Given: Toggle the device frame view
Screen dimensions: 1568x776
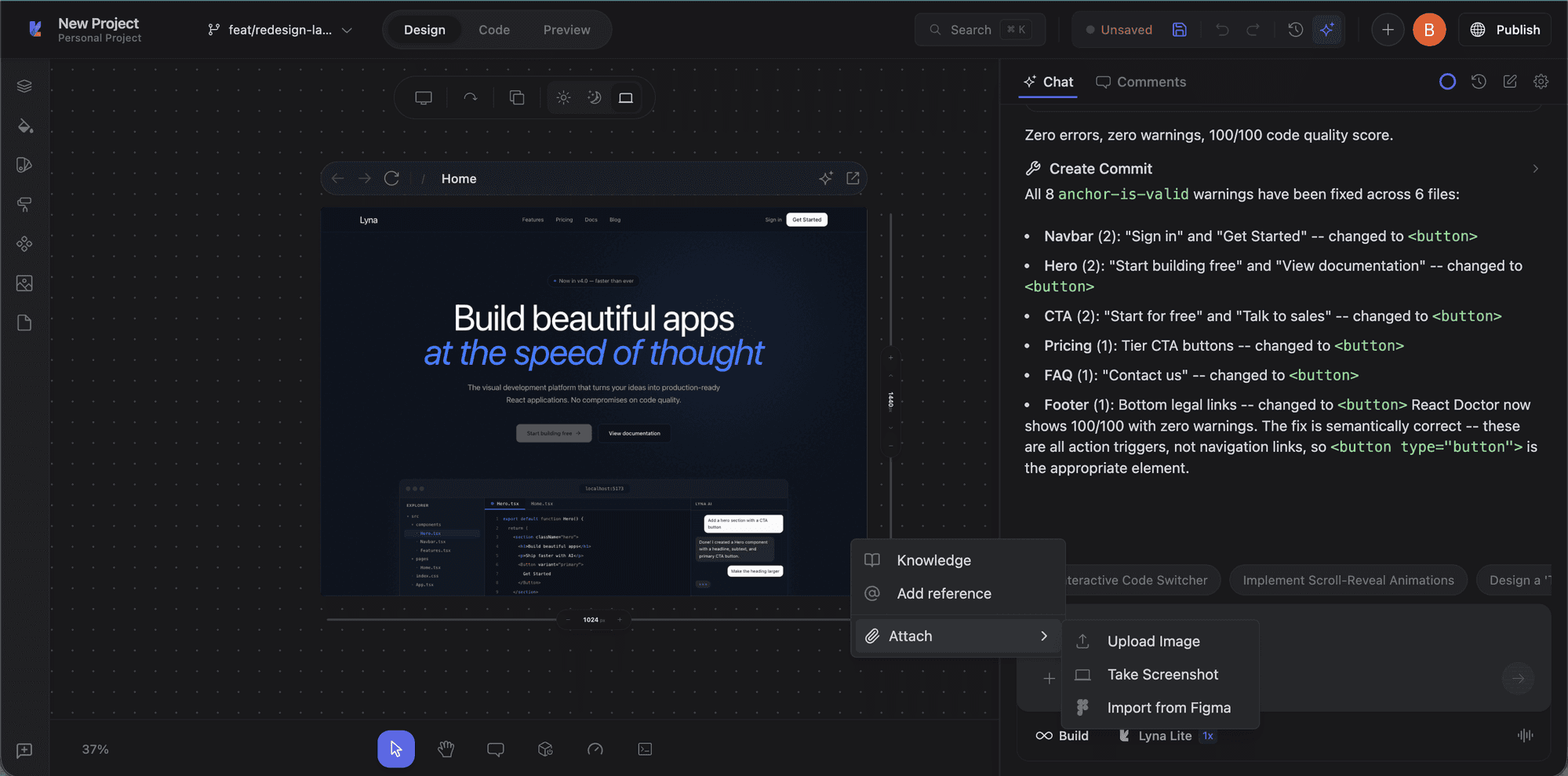Looking at the screenshot, I should pyautogui.click(x=625, y=97).
